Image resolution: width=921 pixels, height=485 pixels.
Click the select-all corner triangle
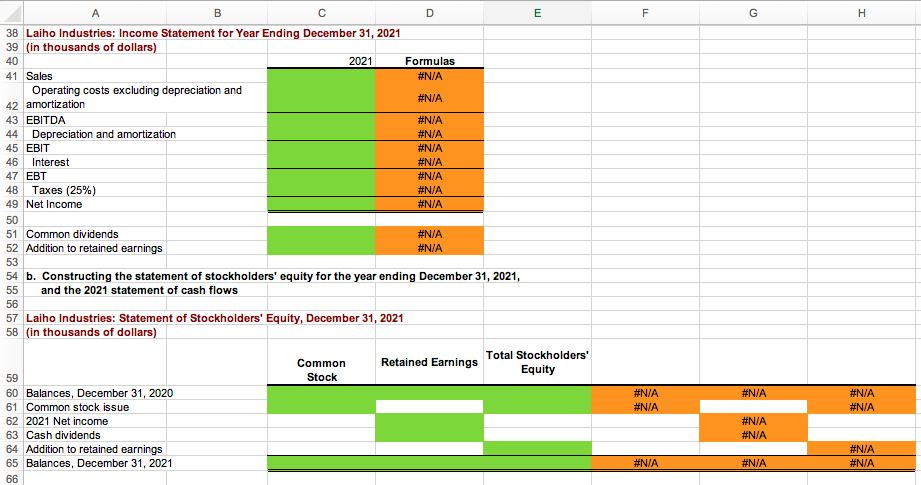[x=12, y=13]
